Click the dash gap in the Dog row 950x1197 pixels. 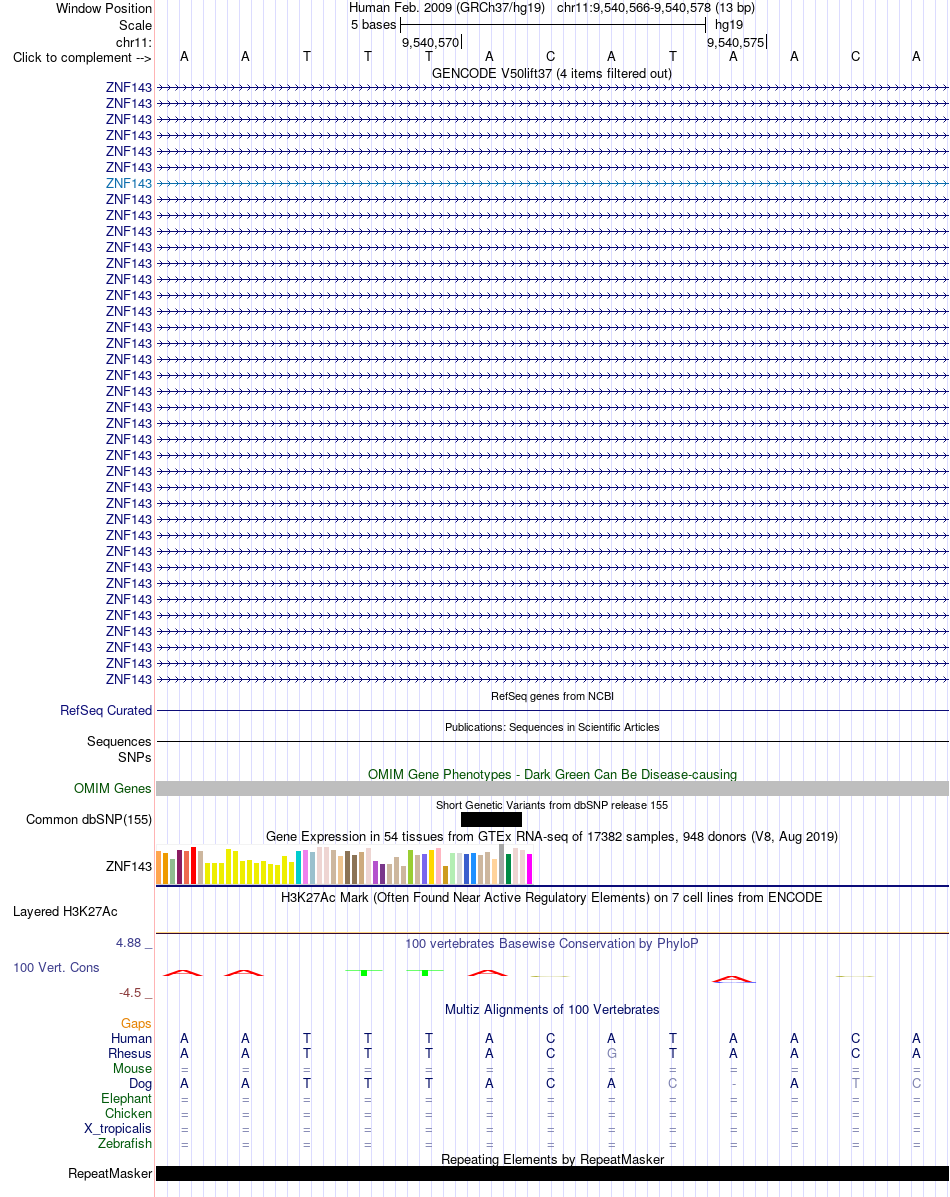[x=733, y=1084]
